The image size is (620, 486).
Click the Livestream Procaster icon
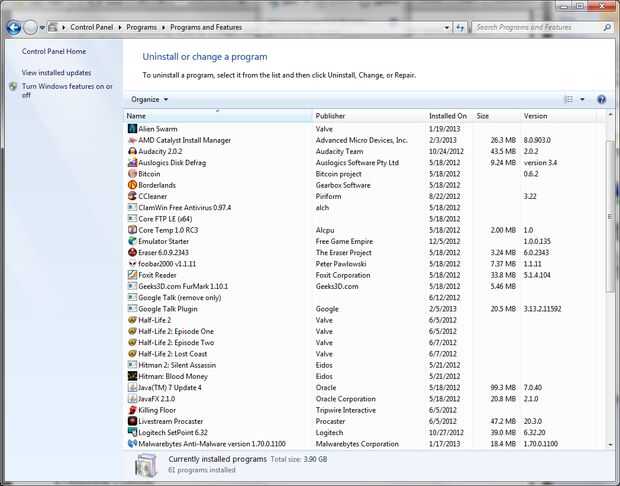pos(132,421)
